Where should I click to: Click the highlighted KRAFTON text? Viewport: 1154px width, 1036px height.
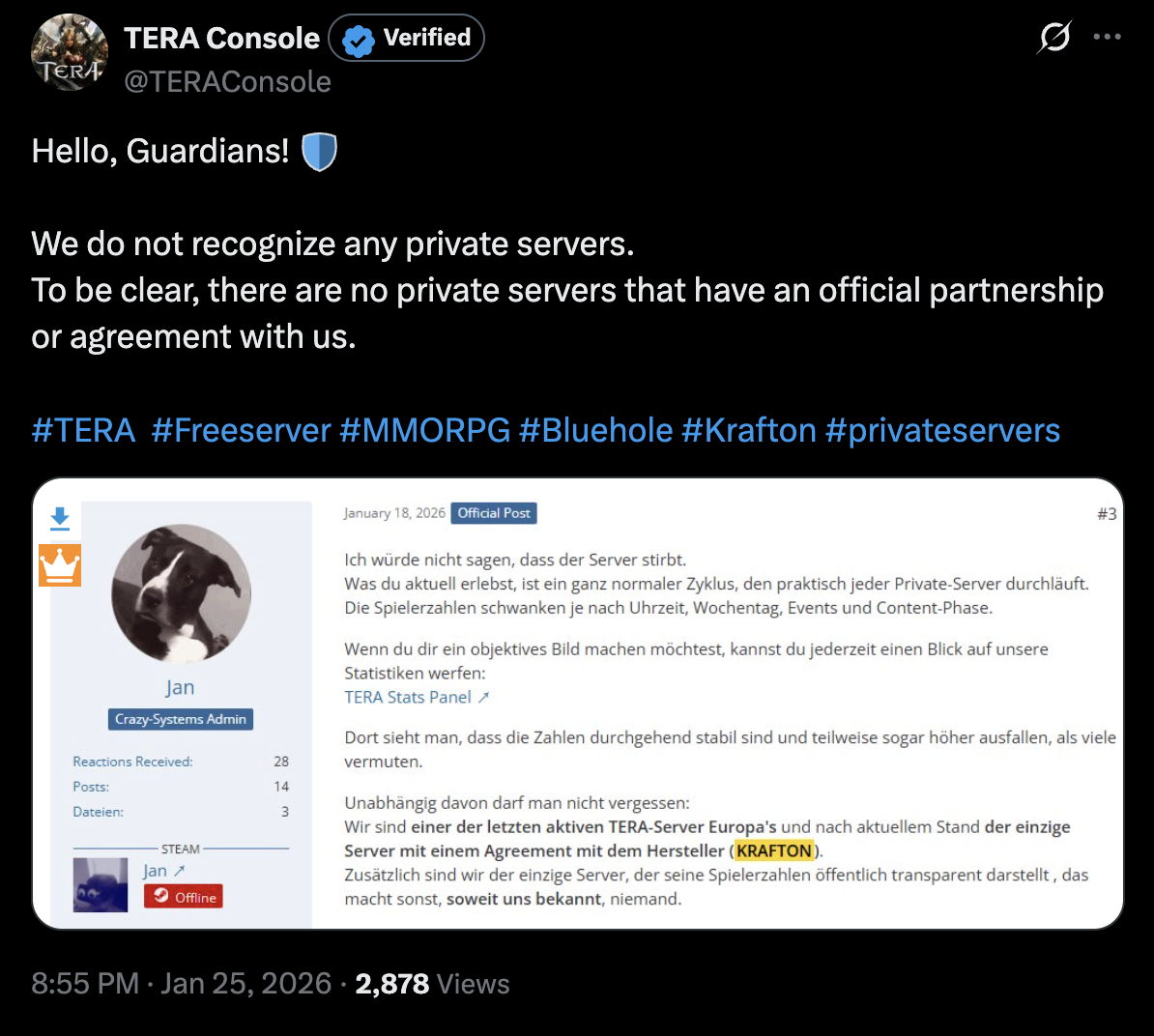pyautogui.click(x=773, y=850)
